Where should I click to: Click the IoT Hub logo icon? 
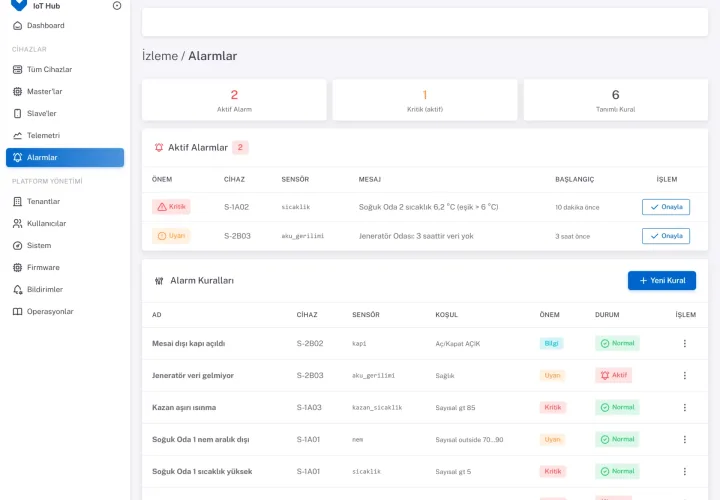19,5
